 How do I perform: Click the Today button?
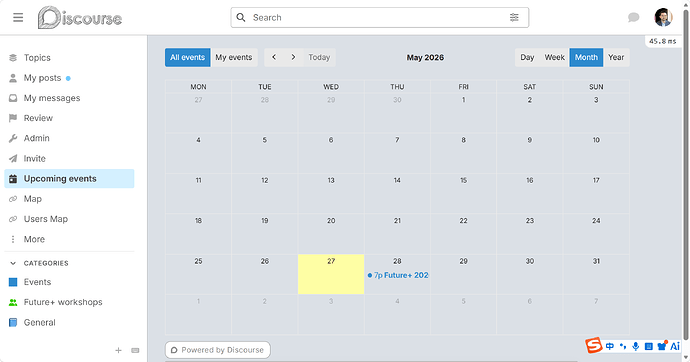pyautogui.click(x=319, y=58)
